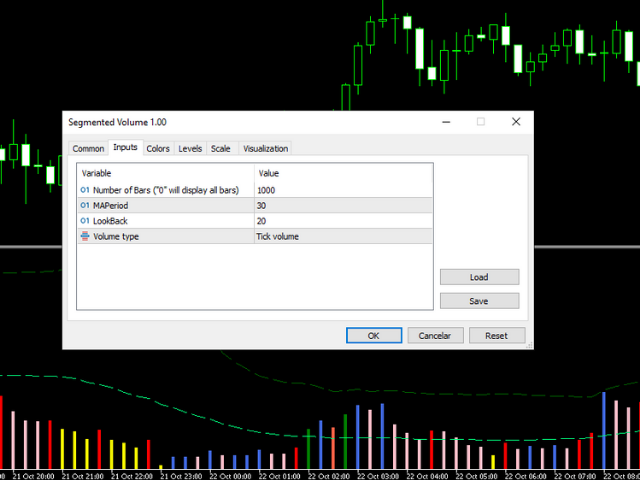
Task: Select the Inputs tab
Action: click(125, 147)
